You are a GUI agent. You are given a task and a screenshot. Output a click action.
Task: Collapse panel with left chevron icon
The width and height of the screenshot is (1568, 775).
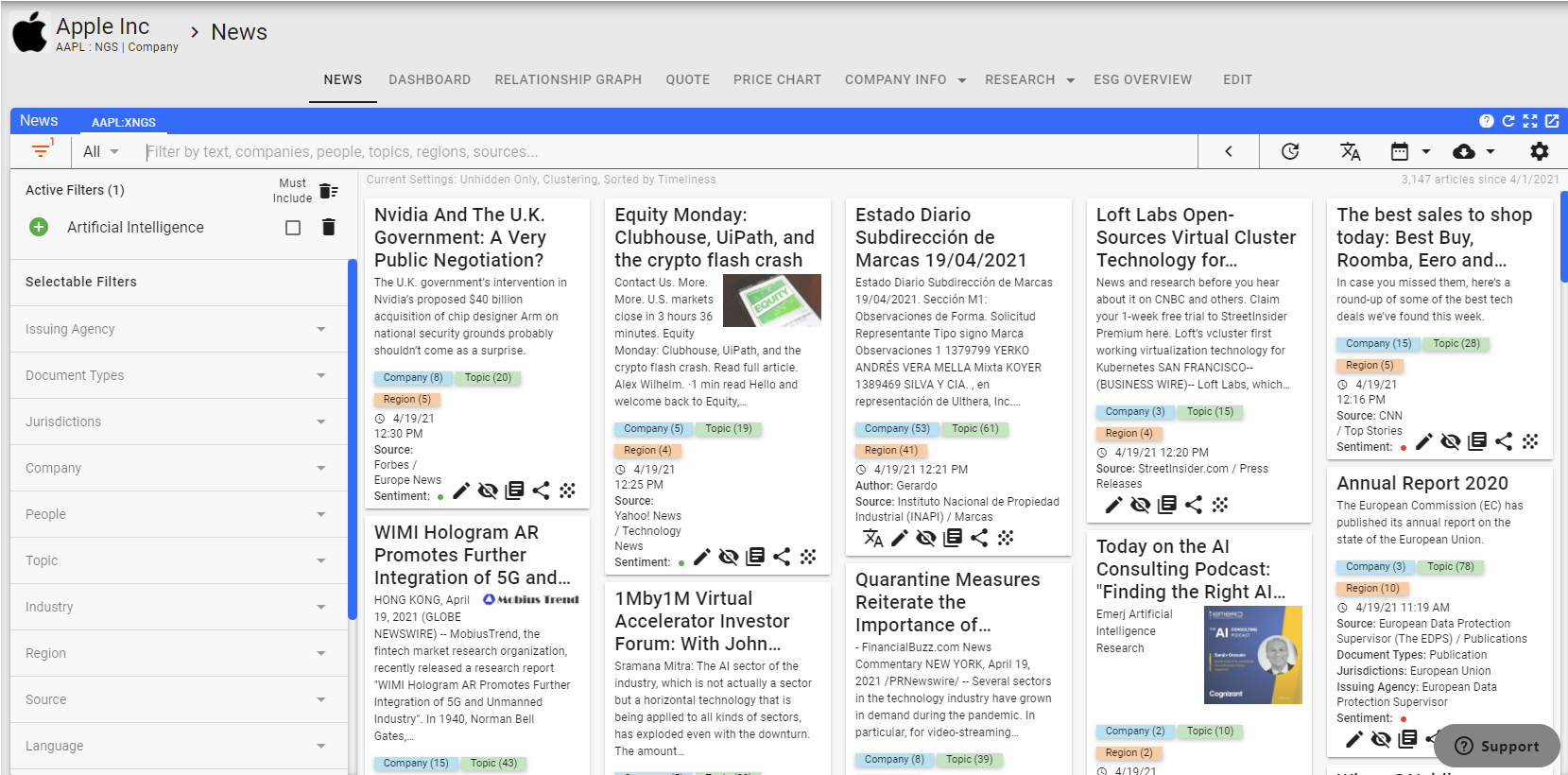[1229, 151]
